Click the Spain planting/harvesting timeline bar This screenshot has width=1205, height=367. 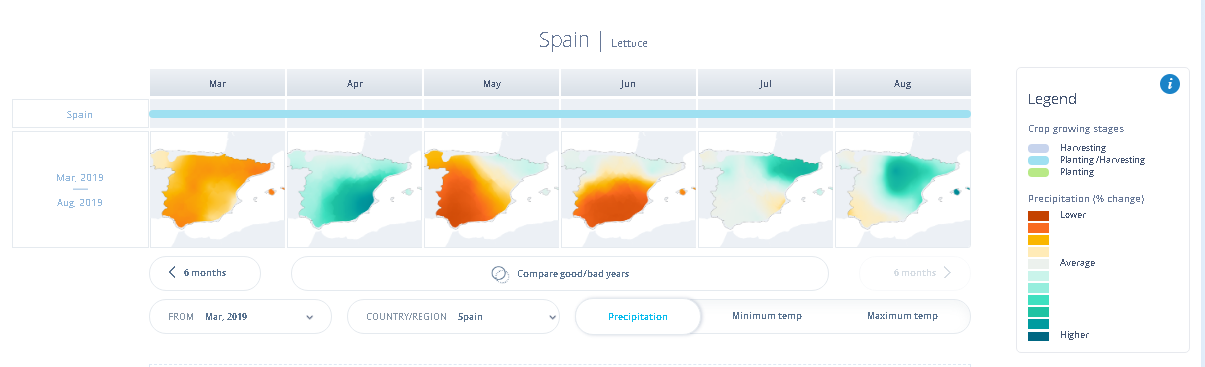560,114
